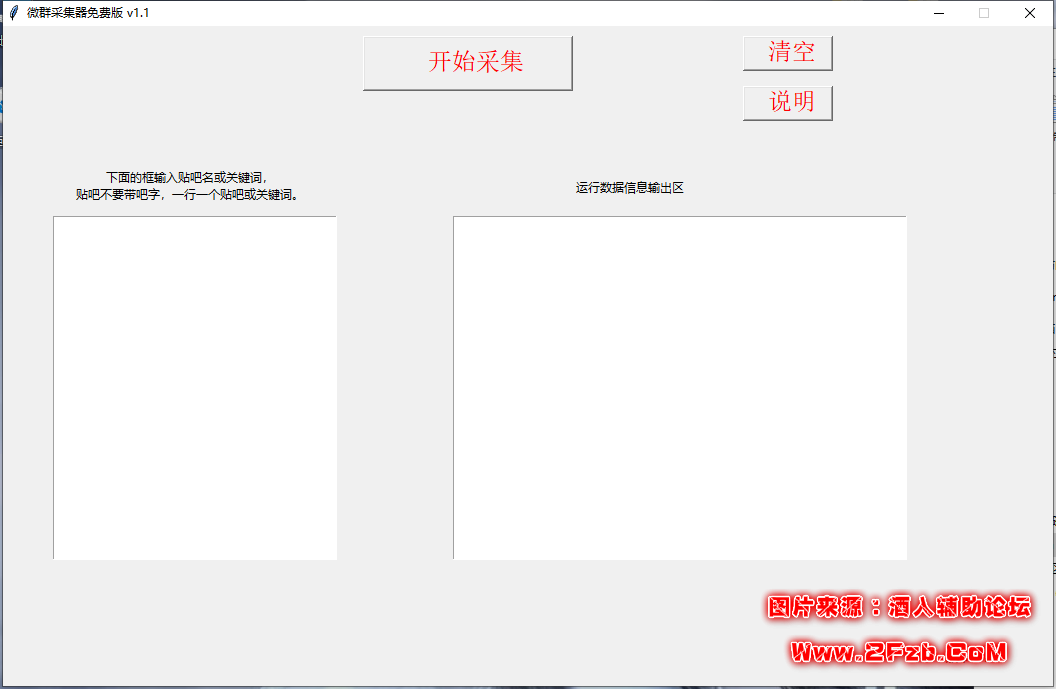Open the 说明 instructions button
Screen dimensions: 1056x689
click(x=787, y=102)
